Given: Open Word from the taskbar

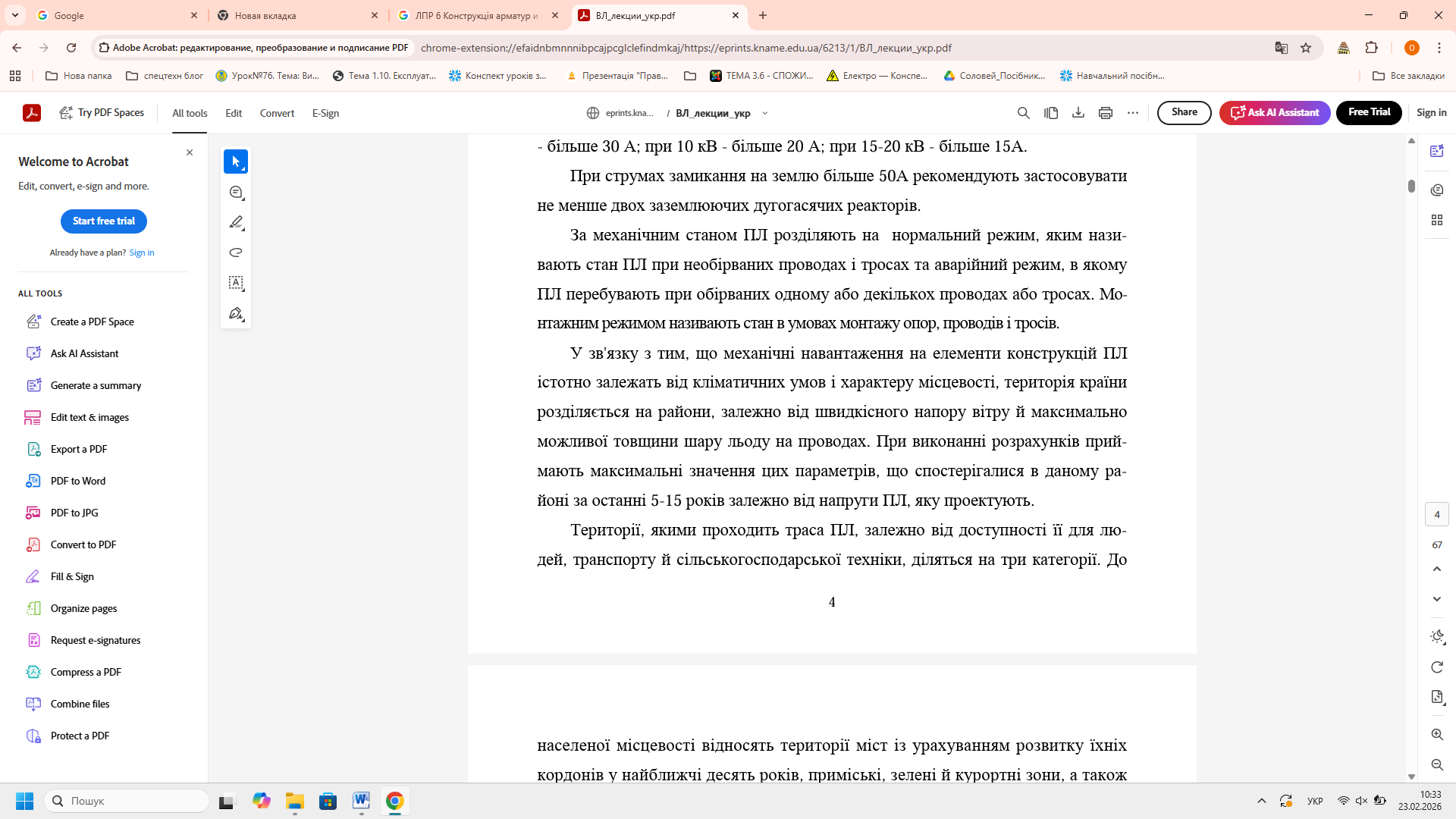Looking at the screenshot, I should pos(361,801).
